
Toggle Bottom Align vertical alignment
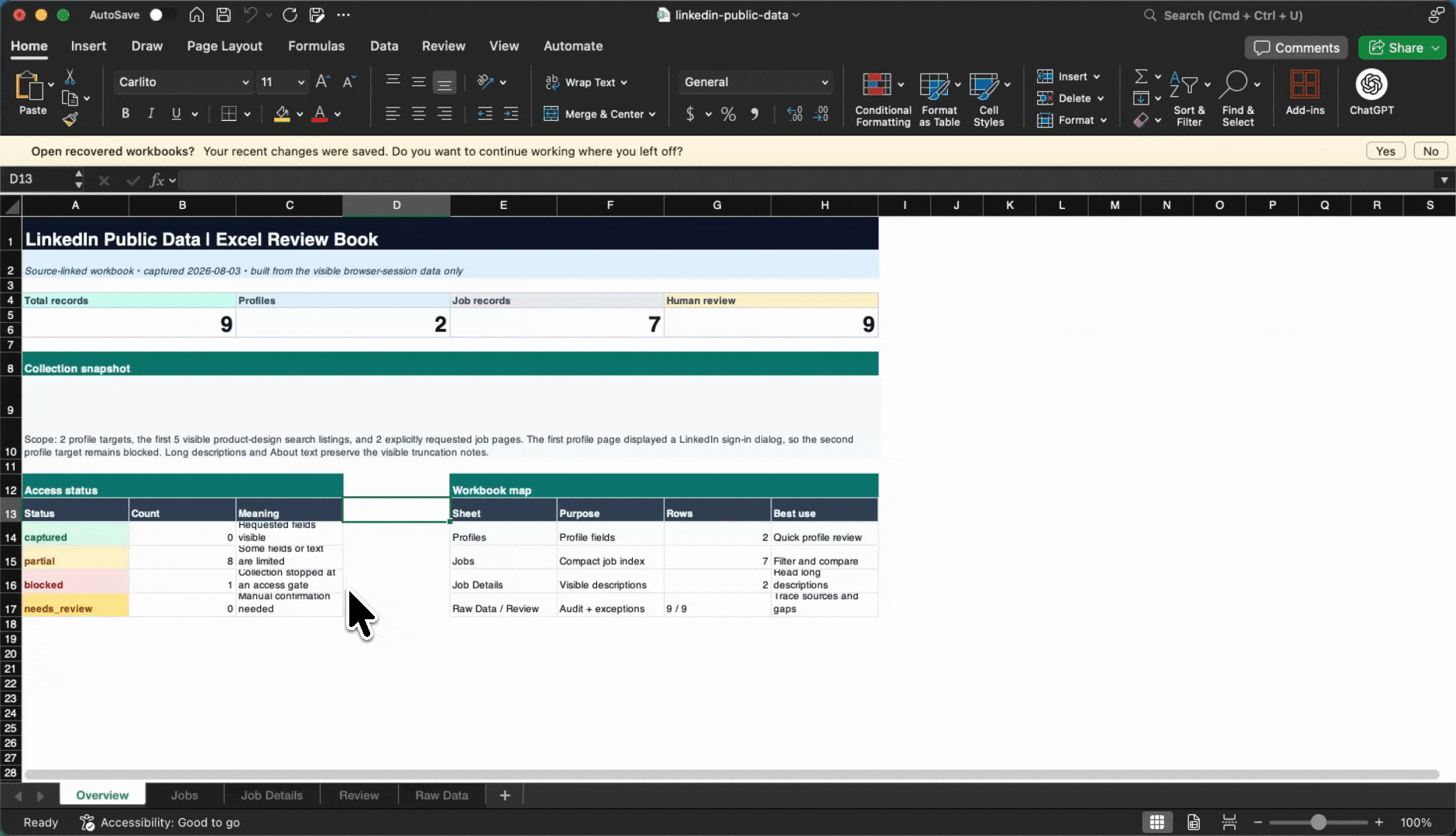(445, 82)
